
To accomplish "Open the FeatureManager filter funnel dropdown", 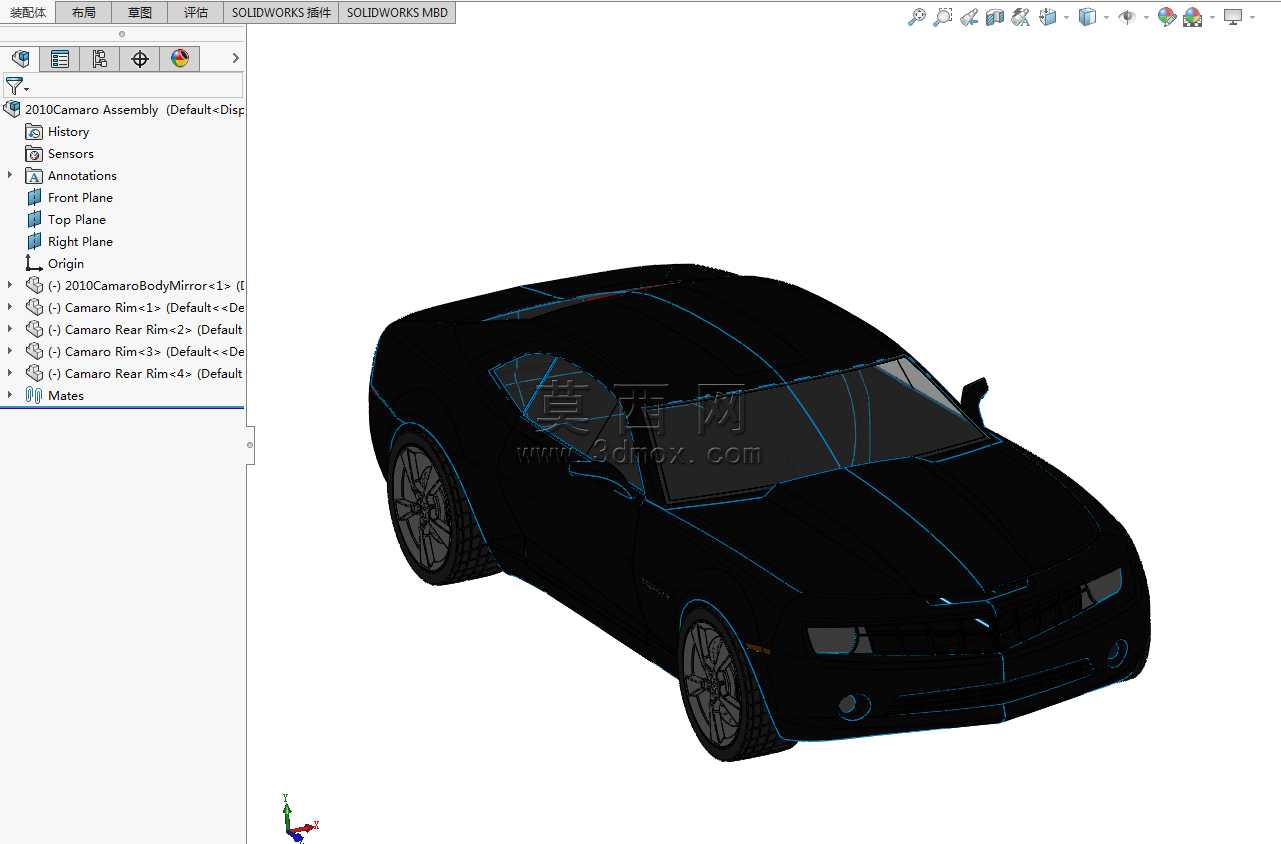I will point(16,86).
